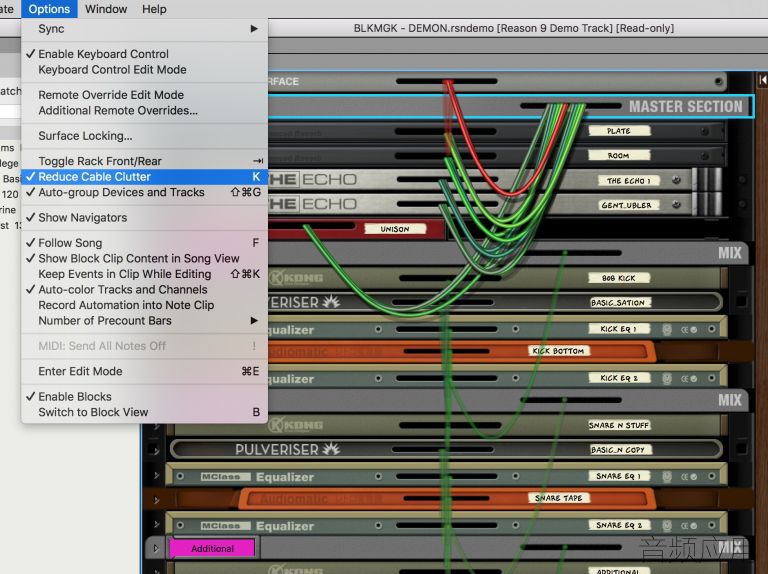Image resolution: width=768 pixels, height=574 pixels.
Task: Expand the Additional mix channel
Action: tap(156, 548)
